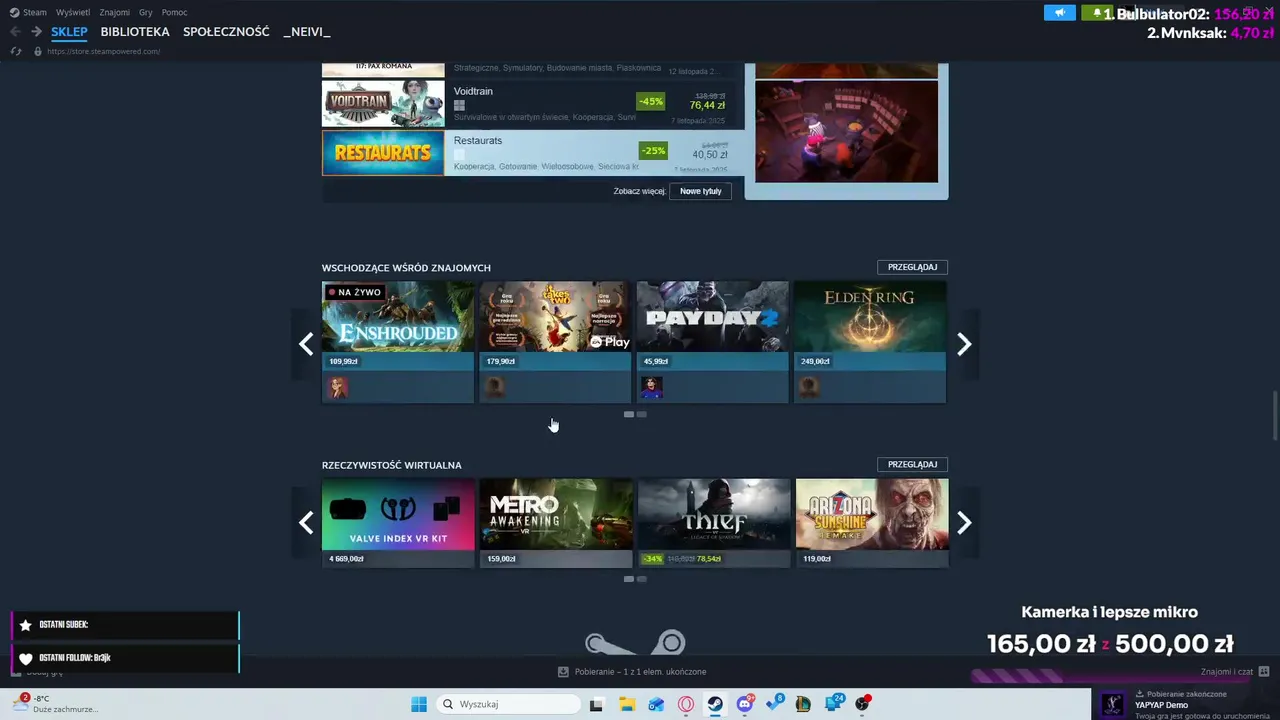This screenshot has width=1280, height=720.
Task: Click the friend avatar under Elden Ring
Action: pyautogui.click(x=809, y=387)
